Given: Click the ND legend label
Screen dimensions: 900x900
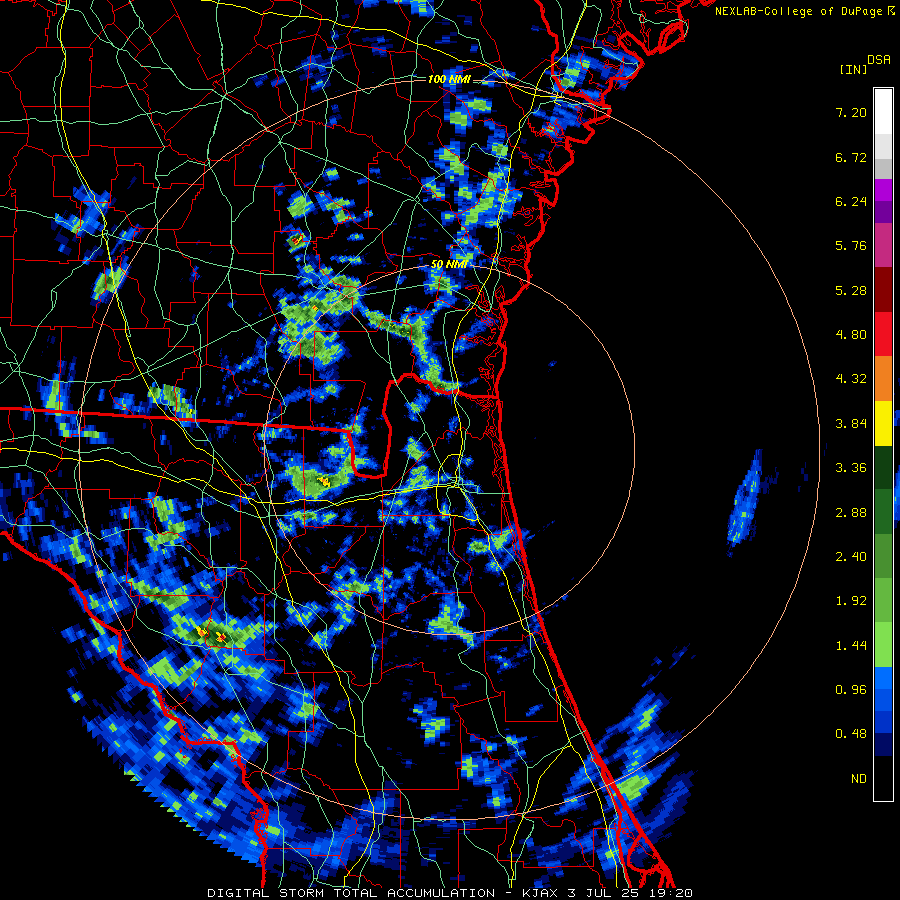Looking at the screenshot, I should (x=859, y=779).
